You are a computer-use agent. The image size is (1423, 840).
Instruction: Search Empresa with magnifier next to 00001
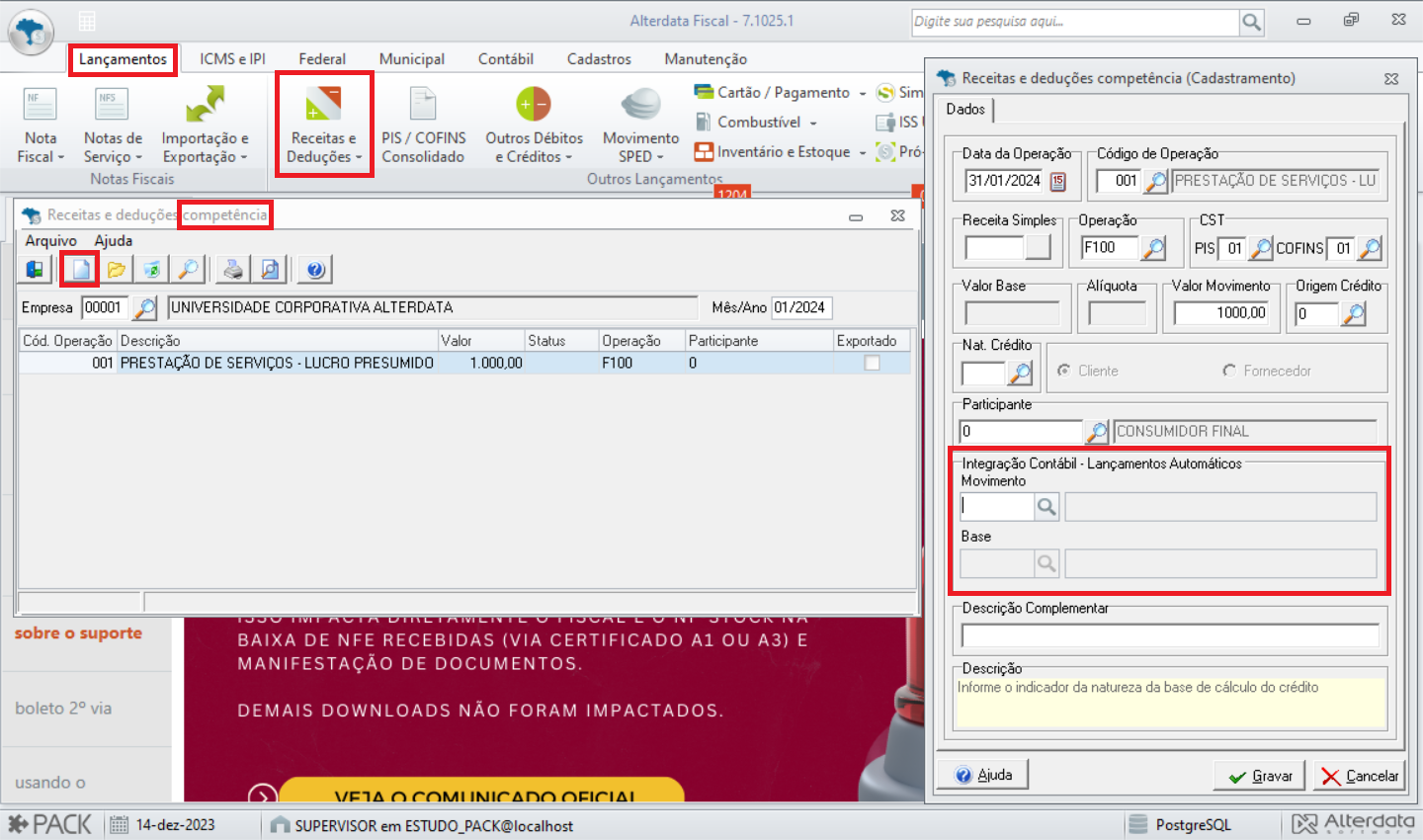144,308
